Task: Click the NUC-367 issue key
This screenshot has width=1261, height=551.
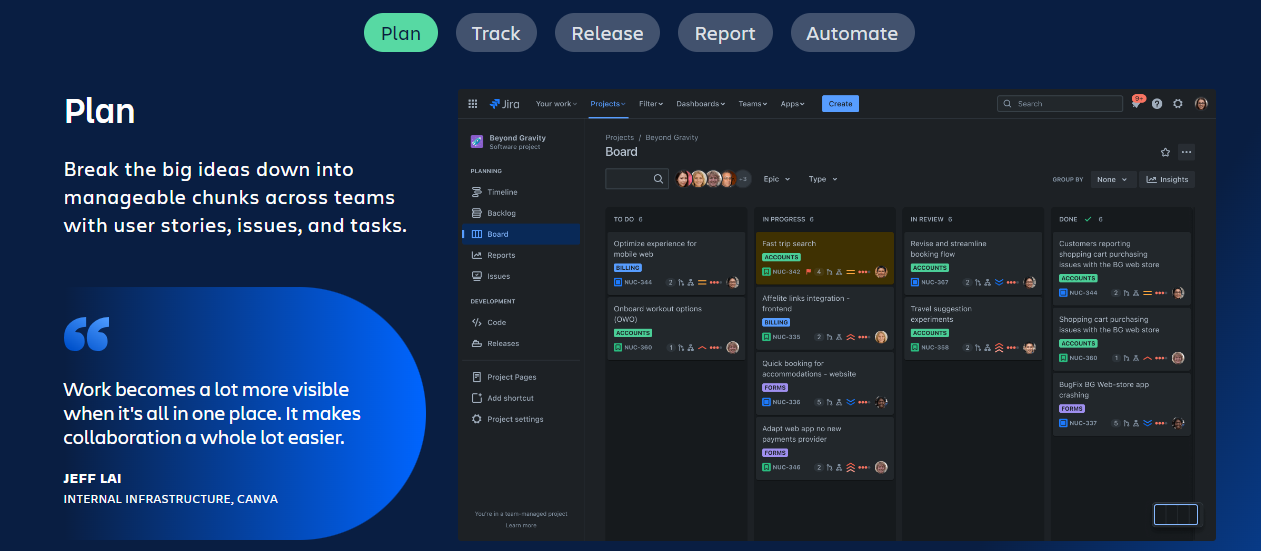Action: tap(935, 282)
